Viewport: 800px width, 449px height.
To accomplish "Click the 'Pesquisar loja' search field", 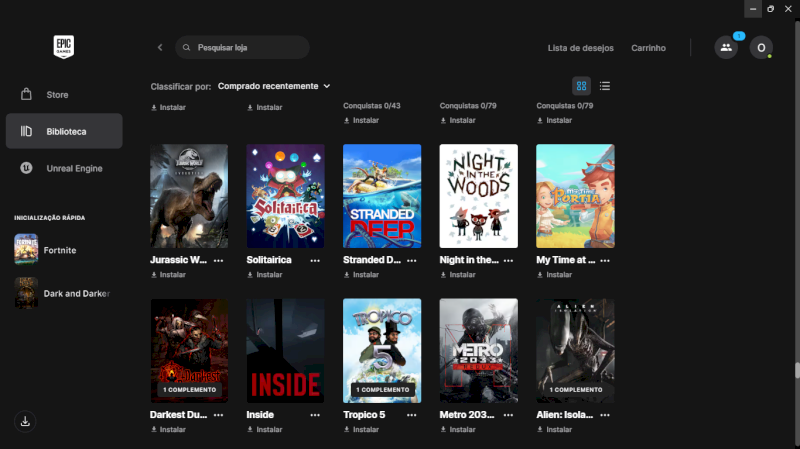I will pos(242,47).
